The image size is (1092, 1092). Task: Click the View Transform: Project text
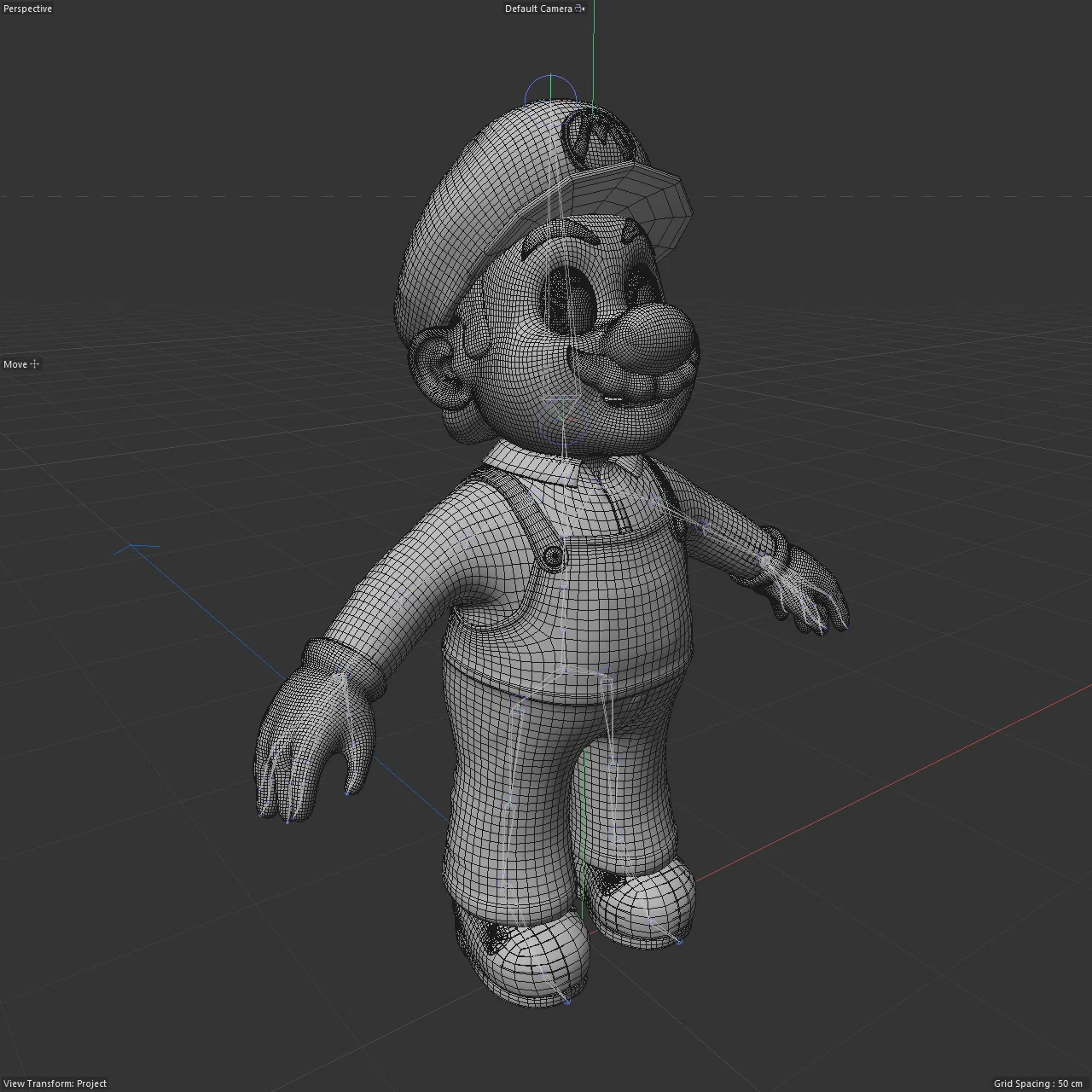[x=53, y=1083]
